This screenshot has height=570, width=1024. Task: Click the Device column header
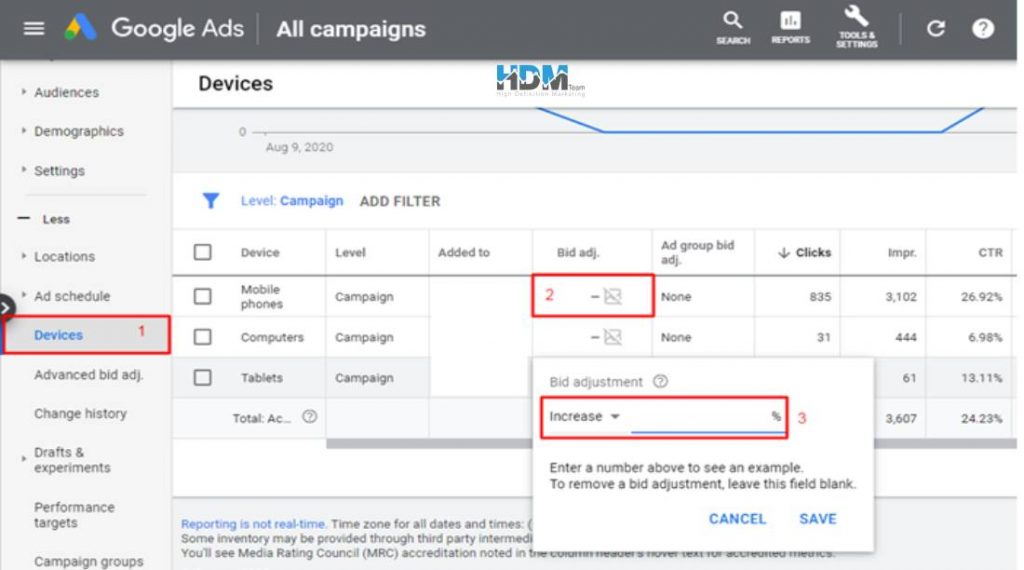click(260, 253)
